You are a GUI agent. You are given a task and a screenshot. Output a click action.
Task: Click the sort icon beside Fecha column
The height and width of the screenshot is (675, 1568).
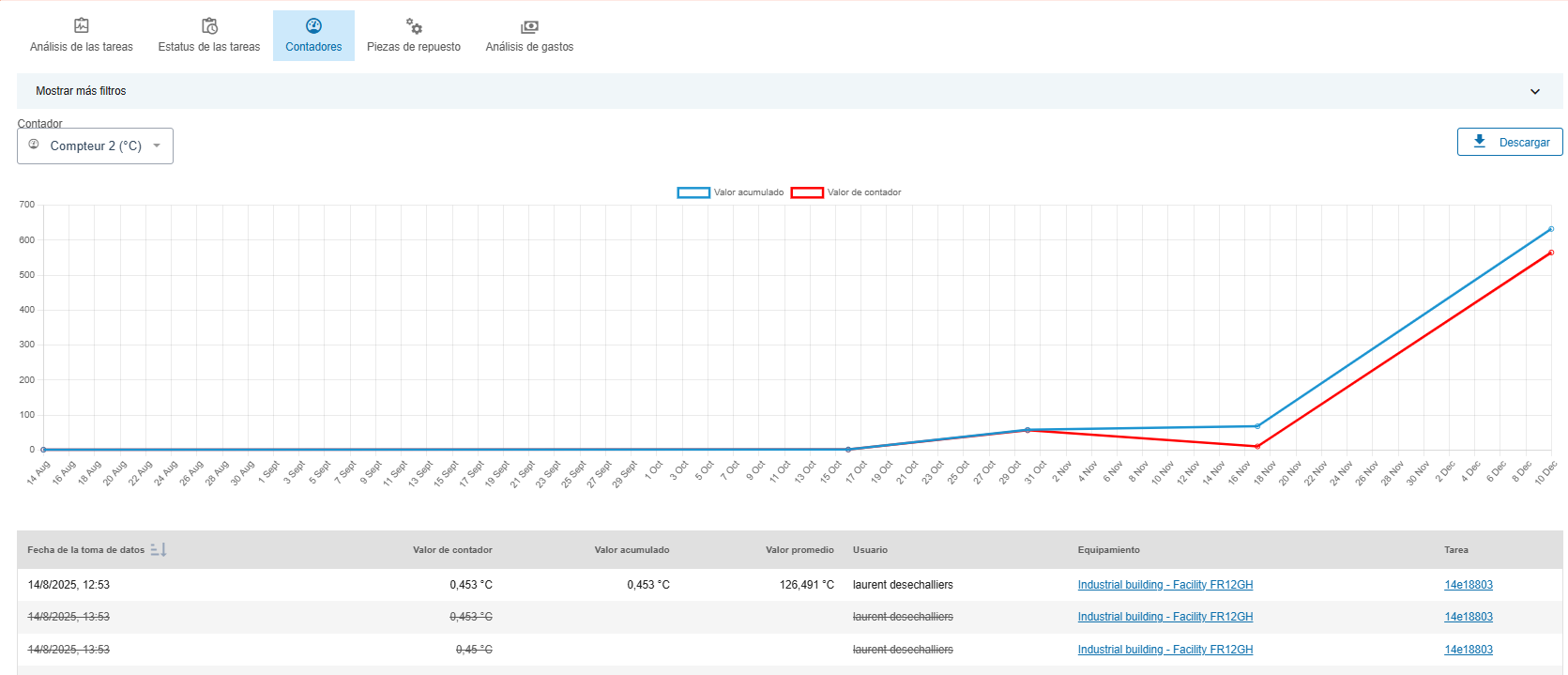coord(159,550)
